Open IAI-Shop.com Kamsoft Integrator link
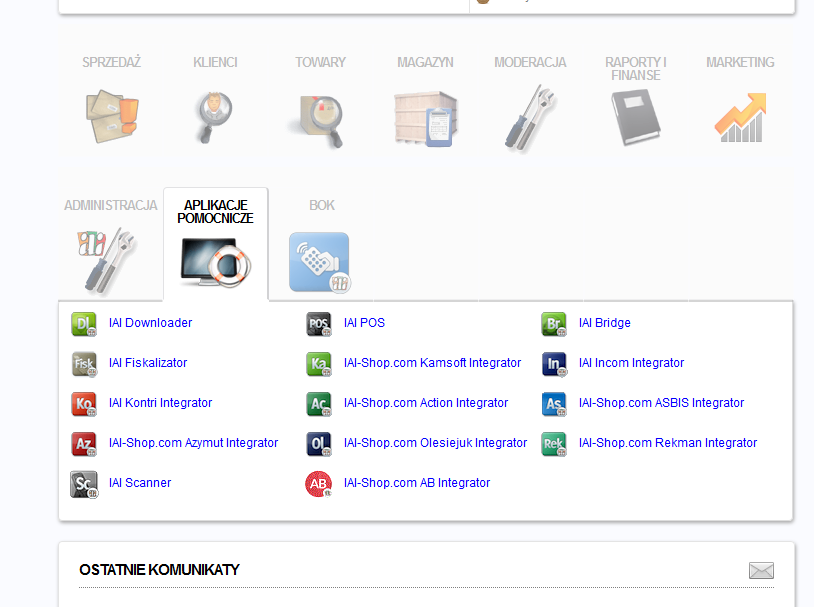 coord(432,363)
